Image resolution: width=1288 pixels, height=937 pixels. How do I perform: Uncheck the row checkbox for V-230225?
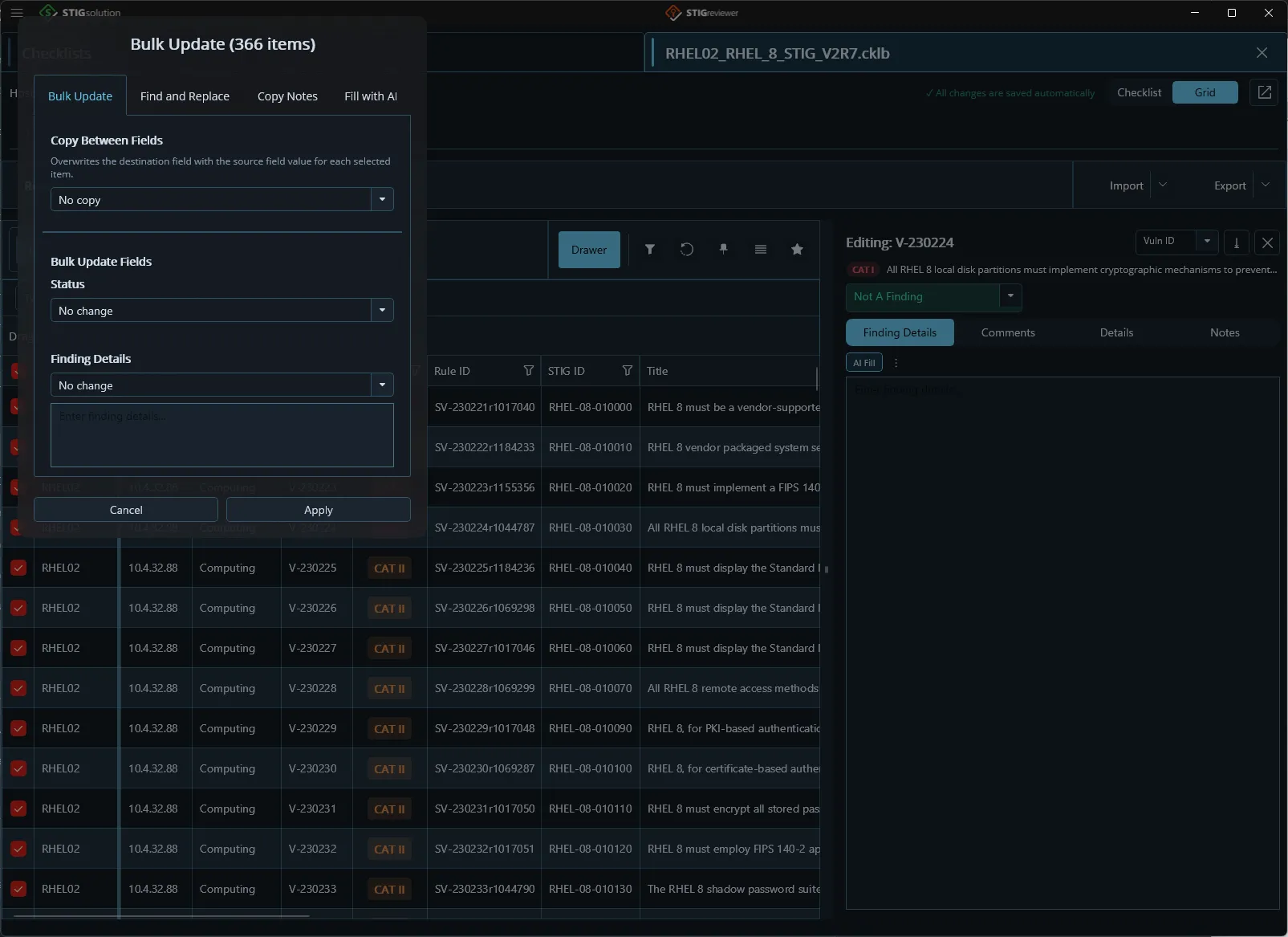point(18,568)
